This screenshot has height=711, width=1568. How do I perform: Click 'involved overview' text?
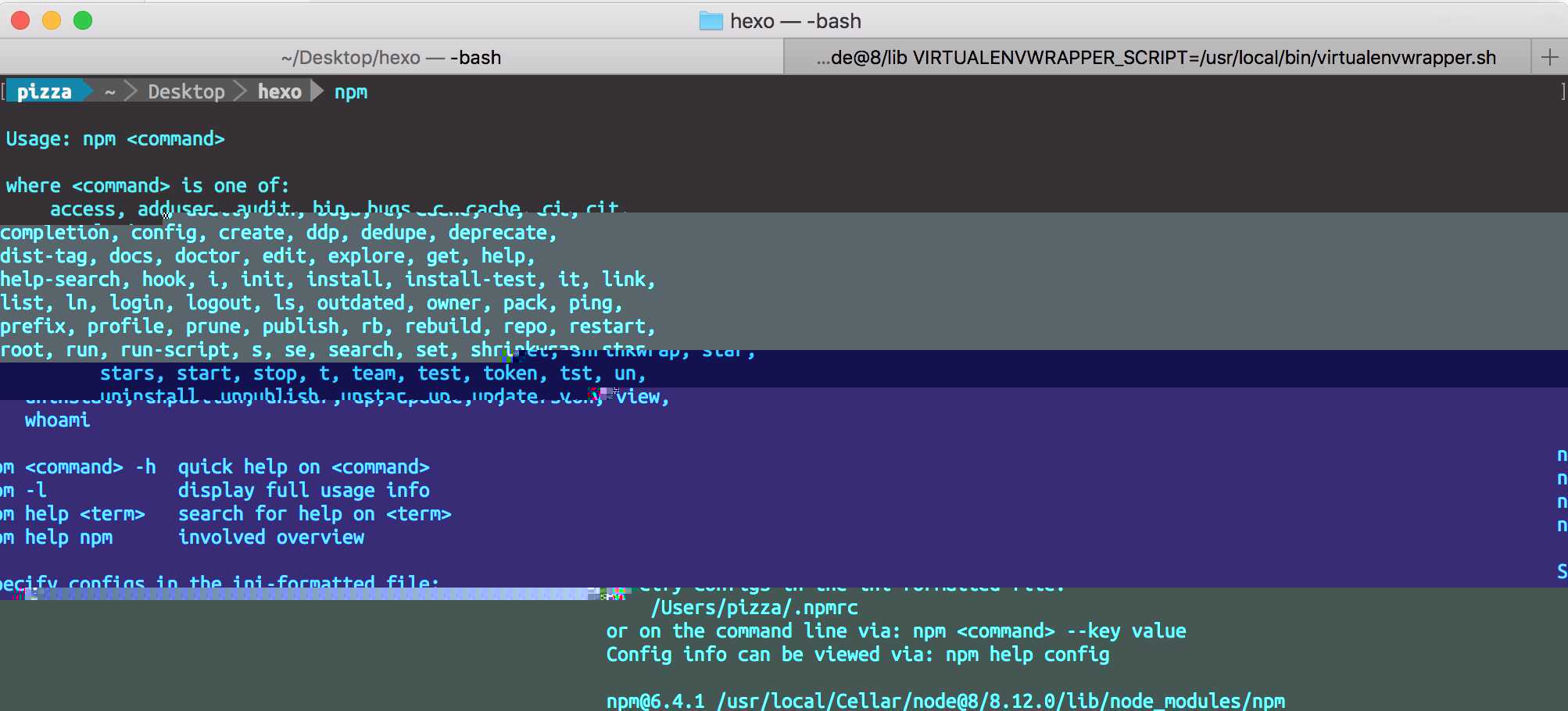click(x=271, y=538)
